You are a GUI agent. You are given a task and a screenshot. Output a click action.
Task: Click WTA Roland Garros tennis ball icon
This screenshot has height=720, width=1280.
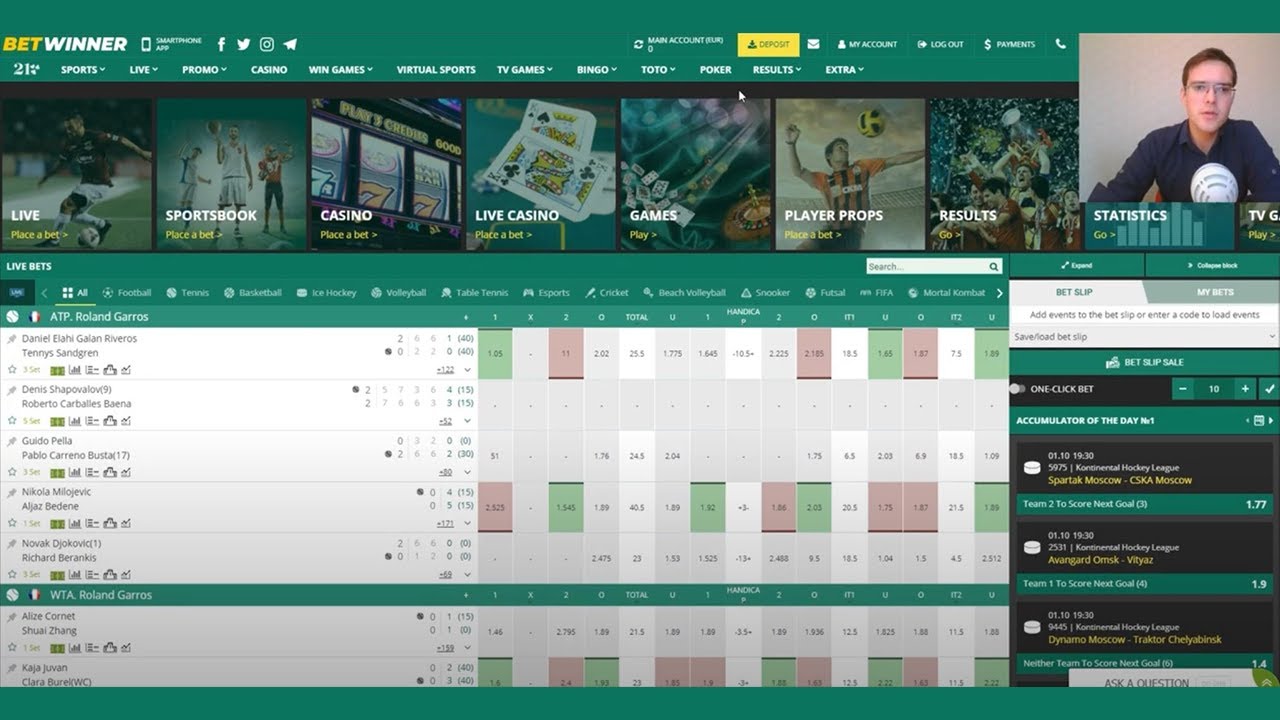[13, 594]
